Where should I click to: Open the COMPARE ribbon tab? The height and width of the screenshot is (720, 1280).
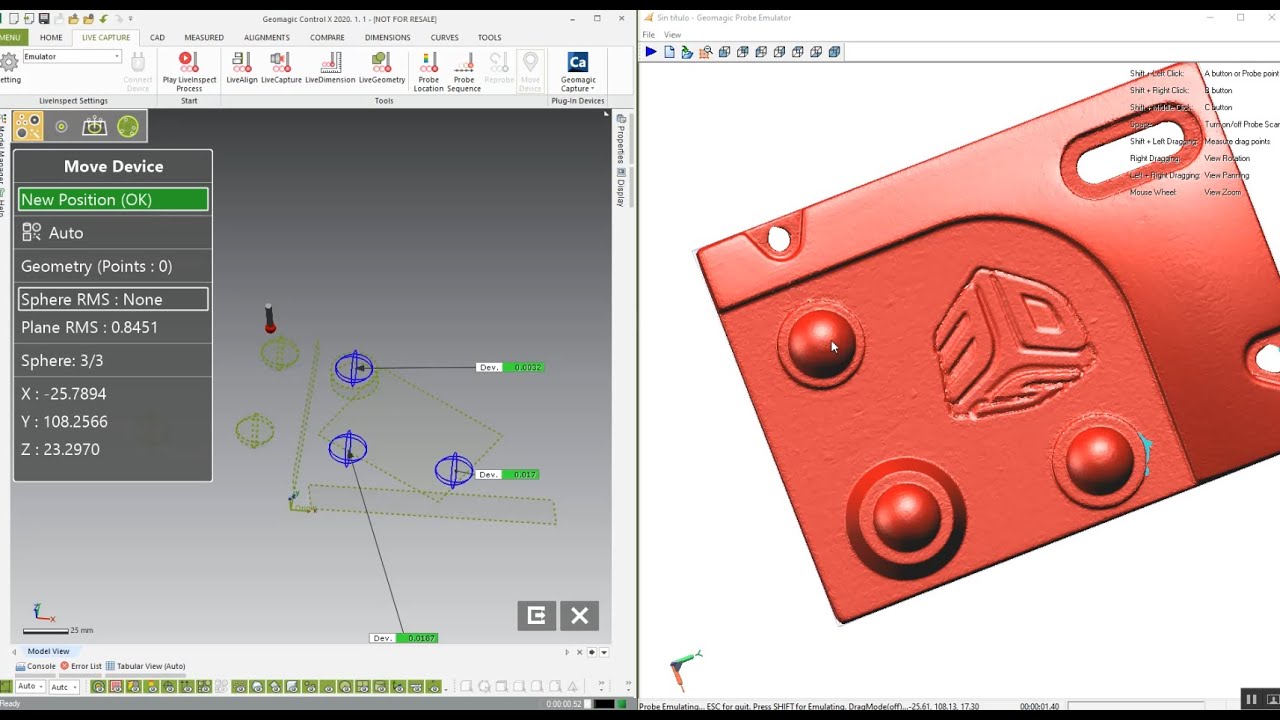click(x=327, y=37)
